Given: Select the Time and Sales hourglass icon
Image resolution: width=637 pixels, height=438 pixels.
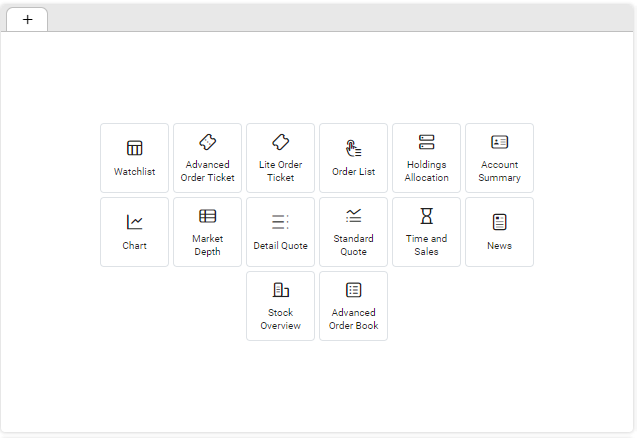Looking at the screenshot, I should 427,216.
